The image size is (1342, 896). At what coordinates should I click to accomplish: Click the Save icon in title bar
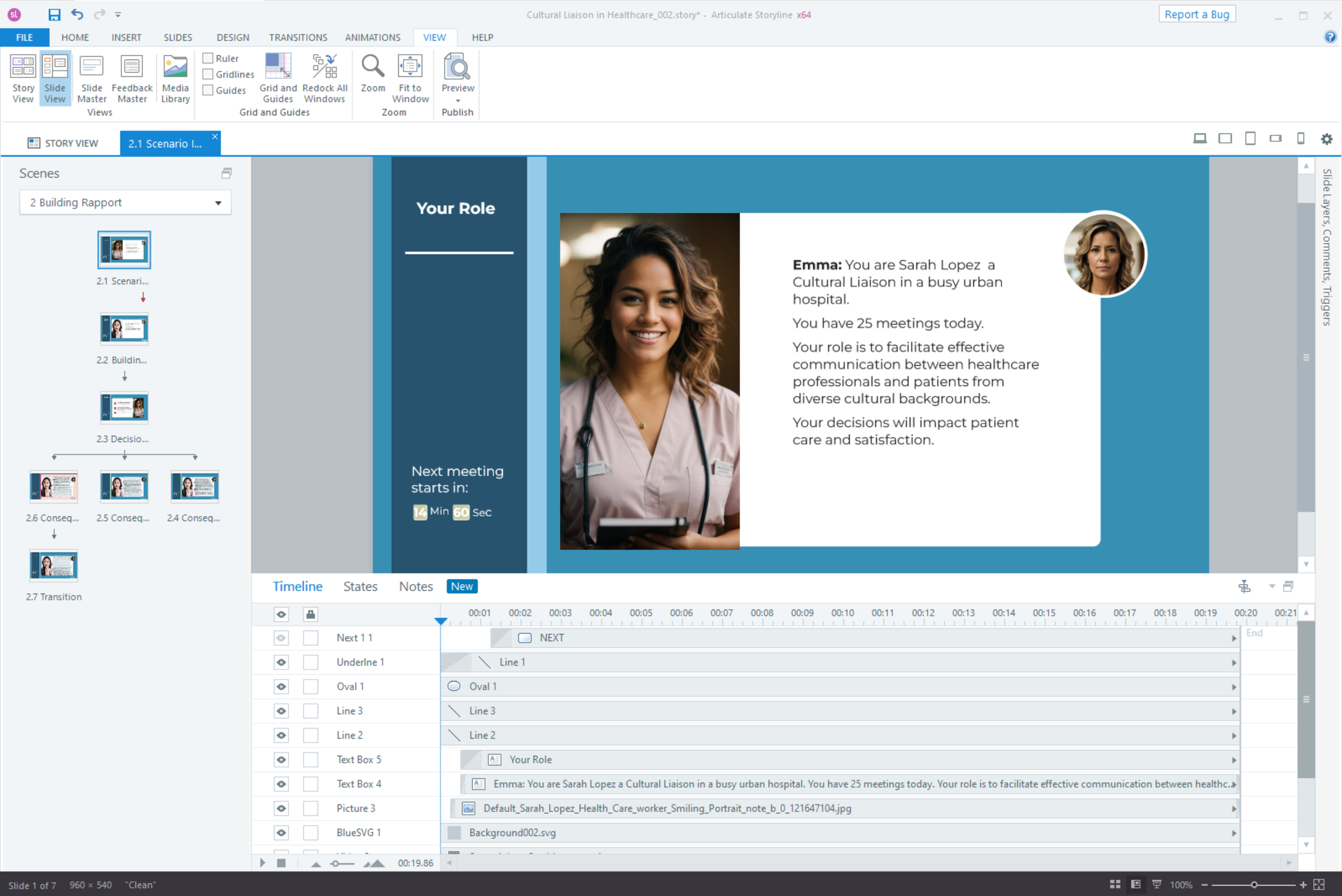[x=54, y=15]
